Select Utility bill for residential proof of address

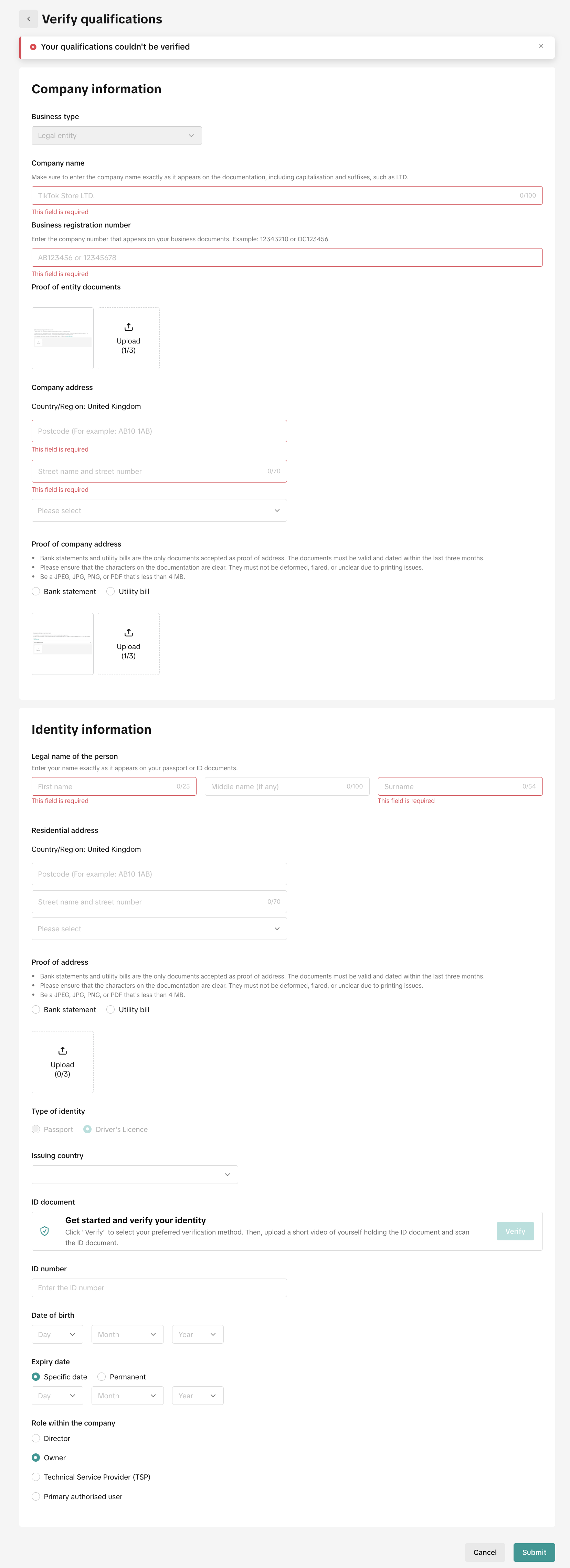(x=128, y=1010)
